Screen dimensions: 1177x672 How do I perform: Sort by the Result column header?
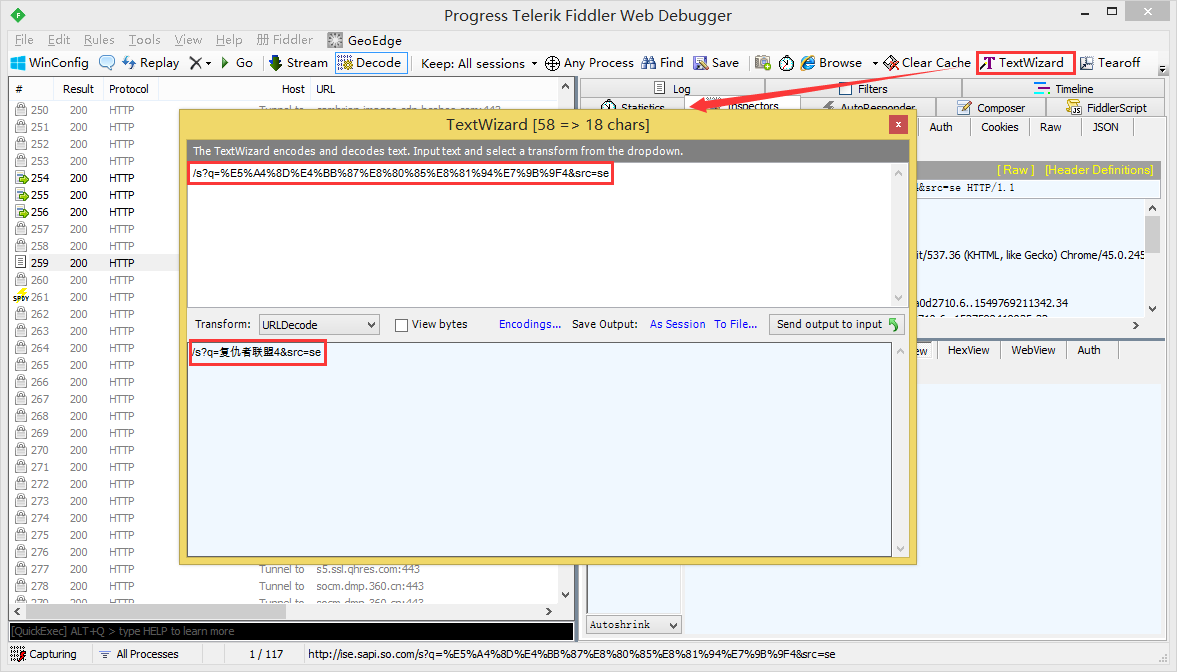79,89
